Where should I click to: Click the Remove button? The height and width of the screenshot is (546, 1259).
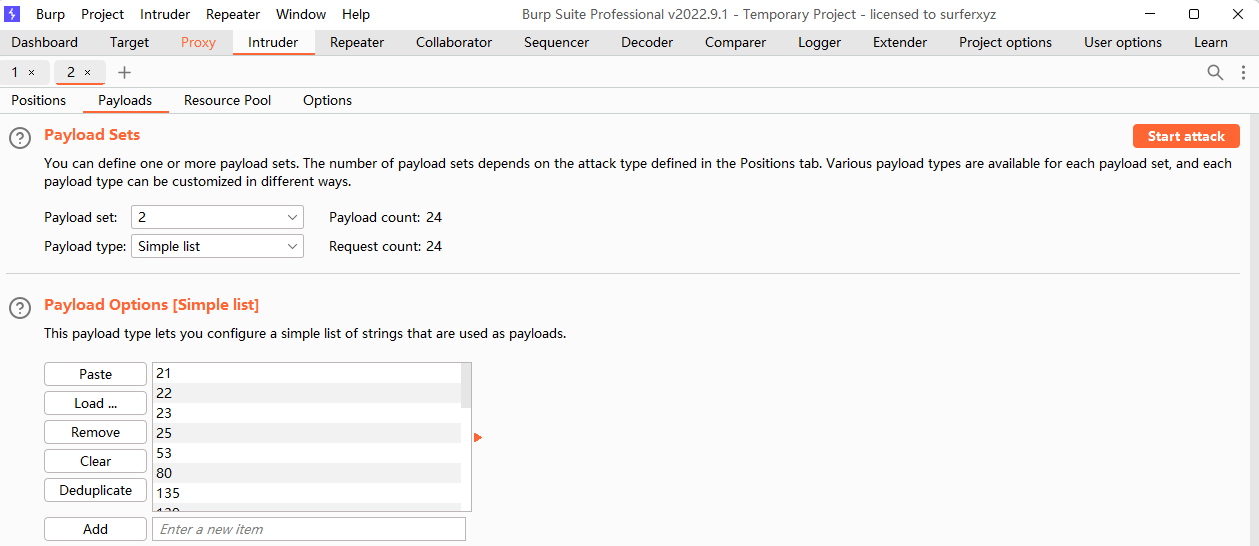click(95, 432)
